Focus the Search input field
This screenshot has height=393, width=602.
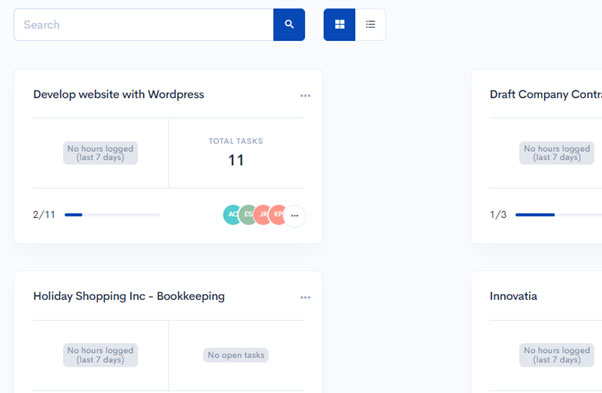144,25
